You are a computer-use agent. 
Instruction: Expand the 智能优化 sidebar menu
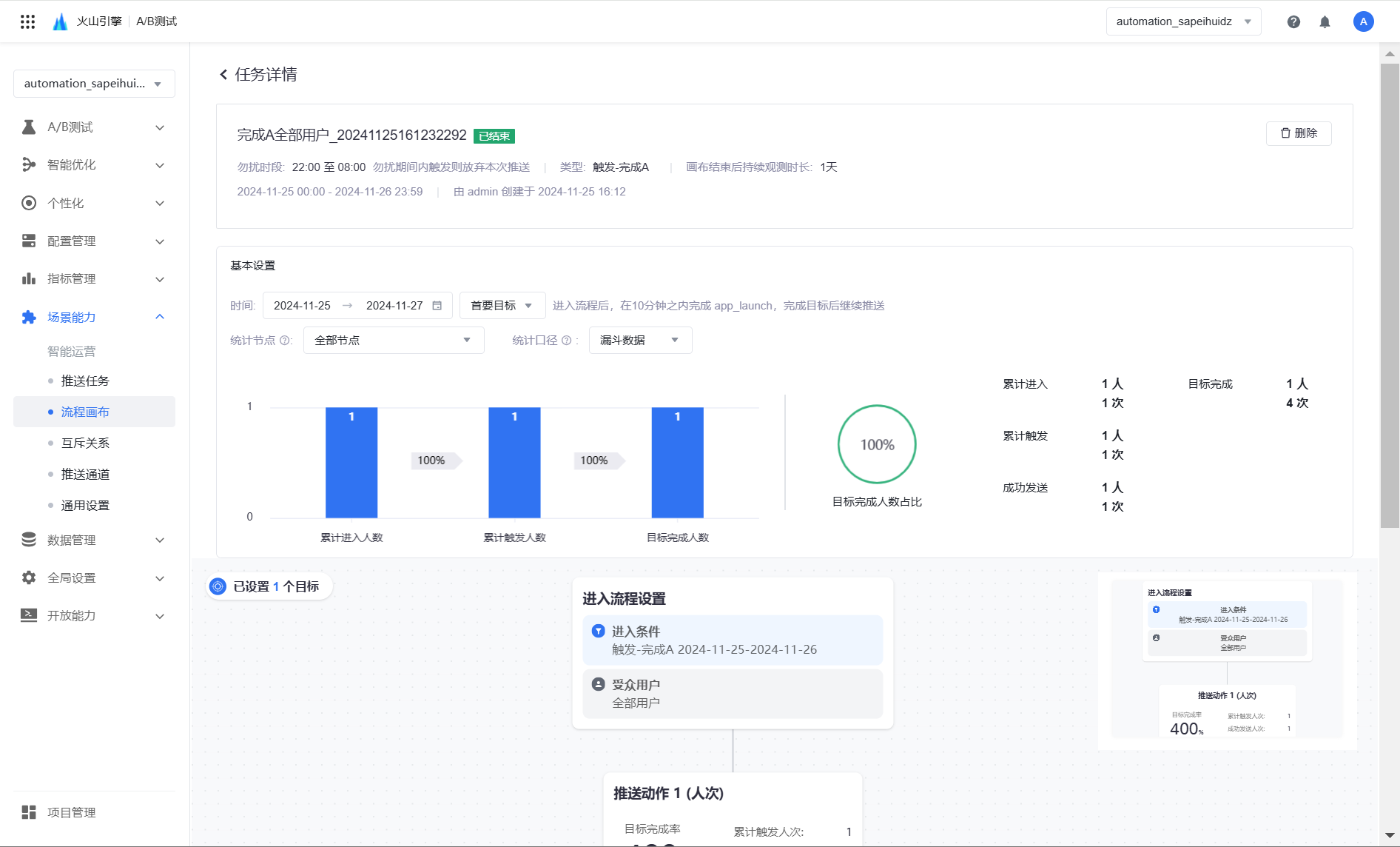159,165
